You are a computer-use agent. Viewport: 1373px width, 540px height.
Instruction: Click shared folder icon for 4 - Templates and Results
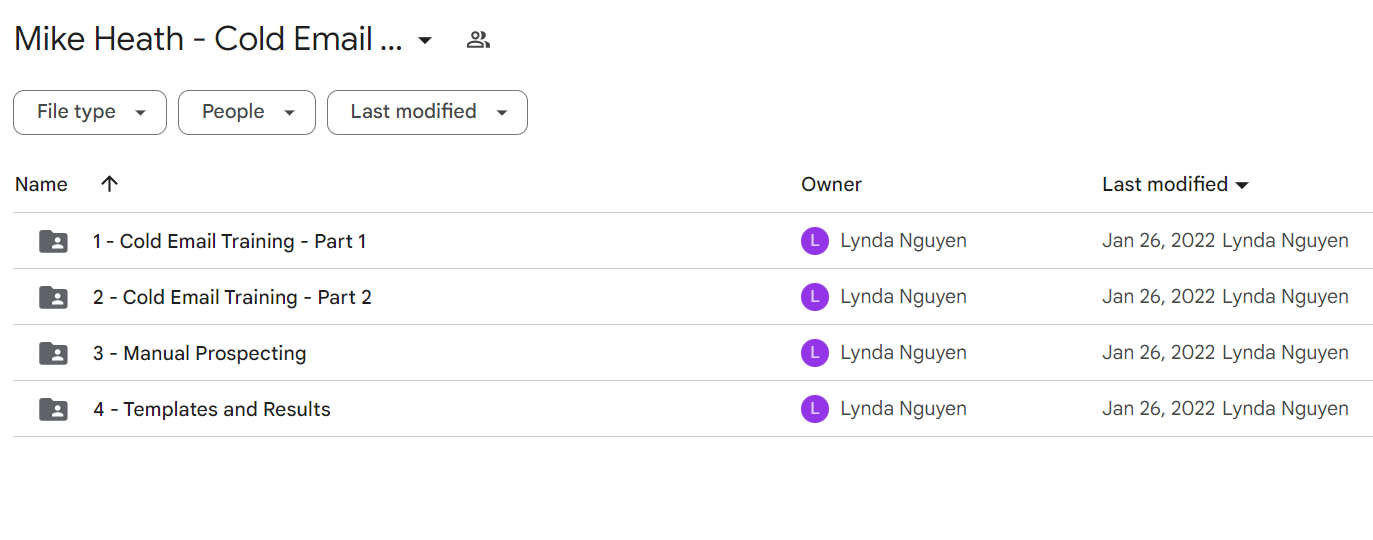(53, 409)
